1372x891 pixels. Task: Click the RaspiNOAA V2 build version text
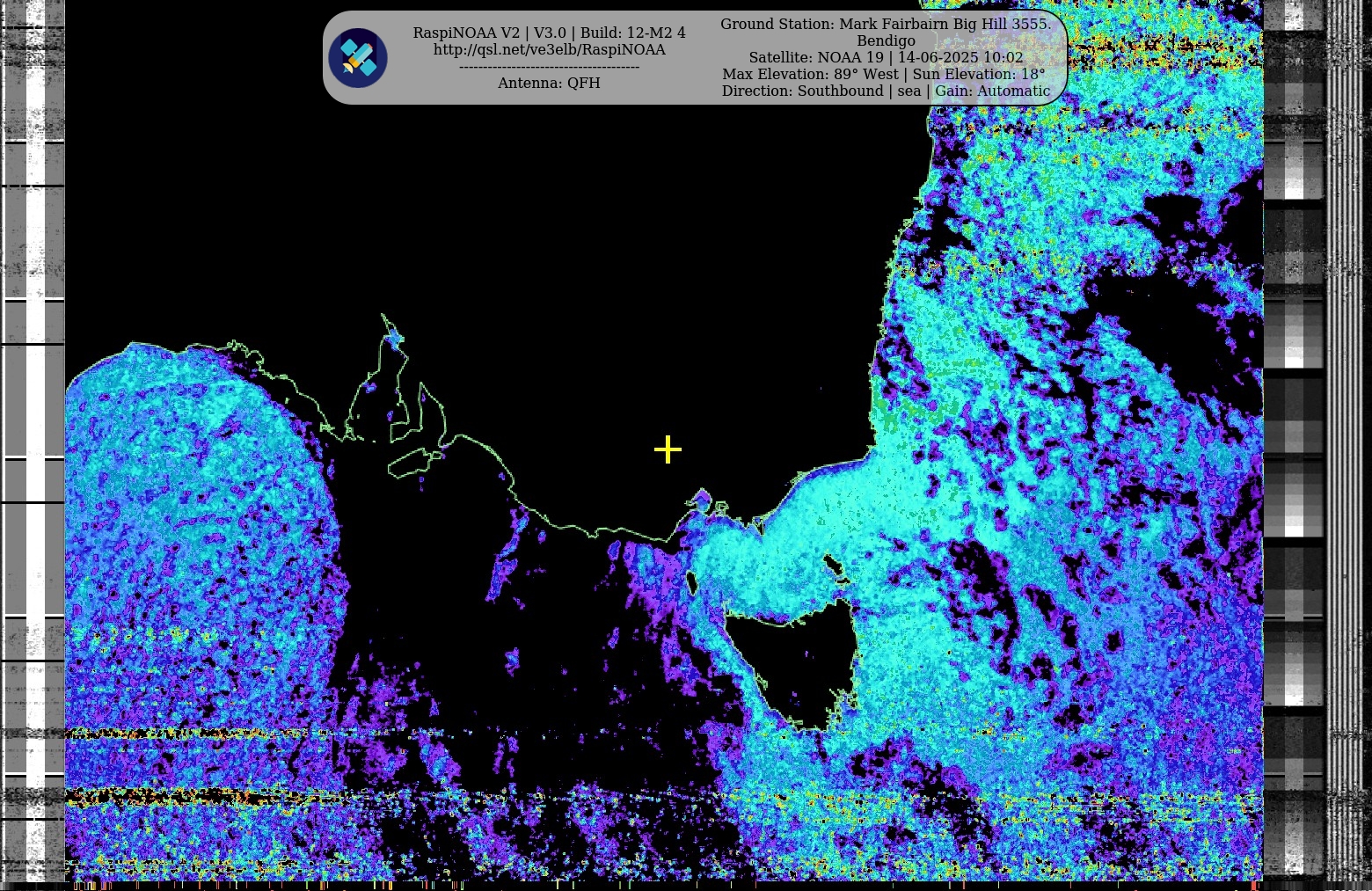click(549, 33)
